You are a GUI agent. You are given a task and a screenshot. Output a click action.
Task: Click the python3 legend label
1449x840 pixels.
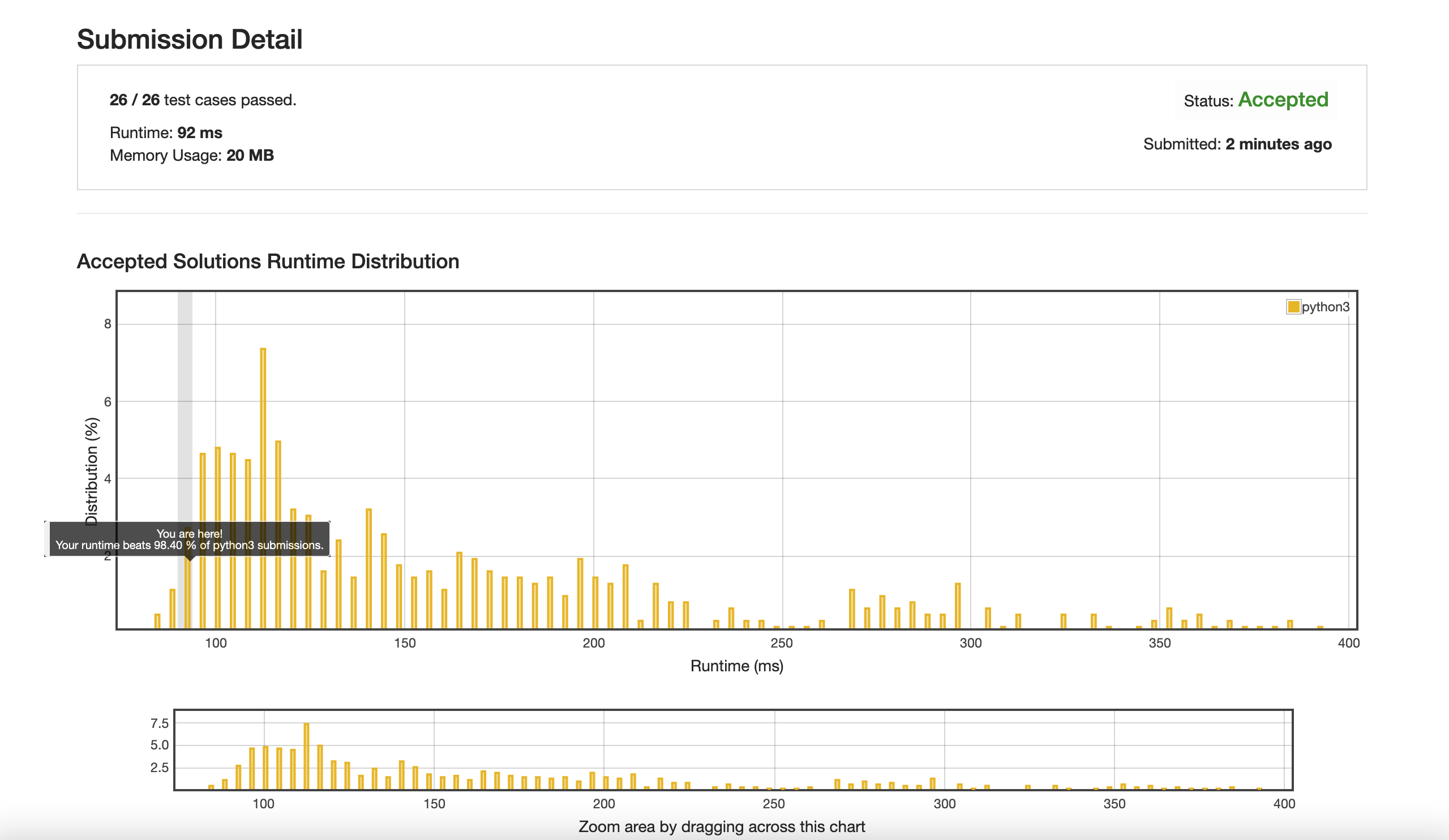(x=1325, y=307)
